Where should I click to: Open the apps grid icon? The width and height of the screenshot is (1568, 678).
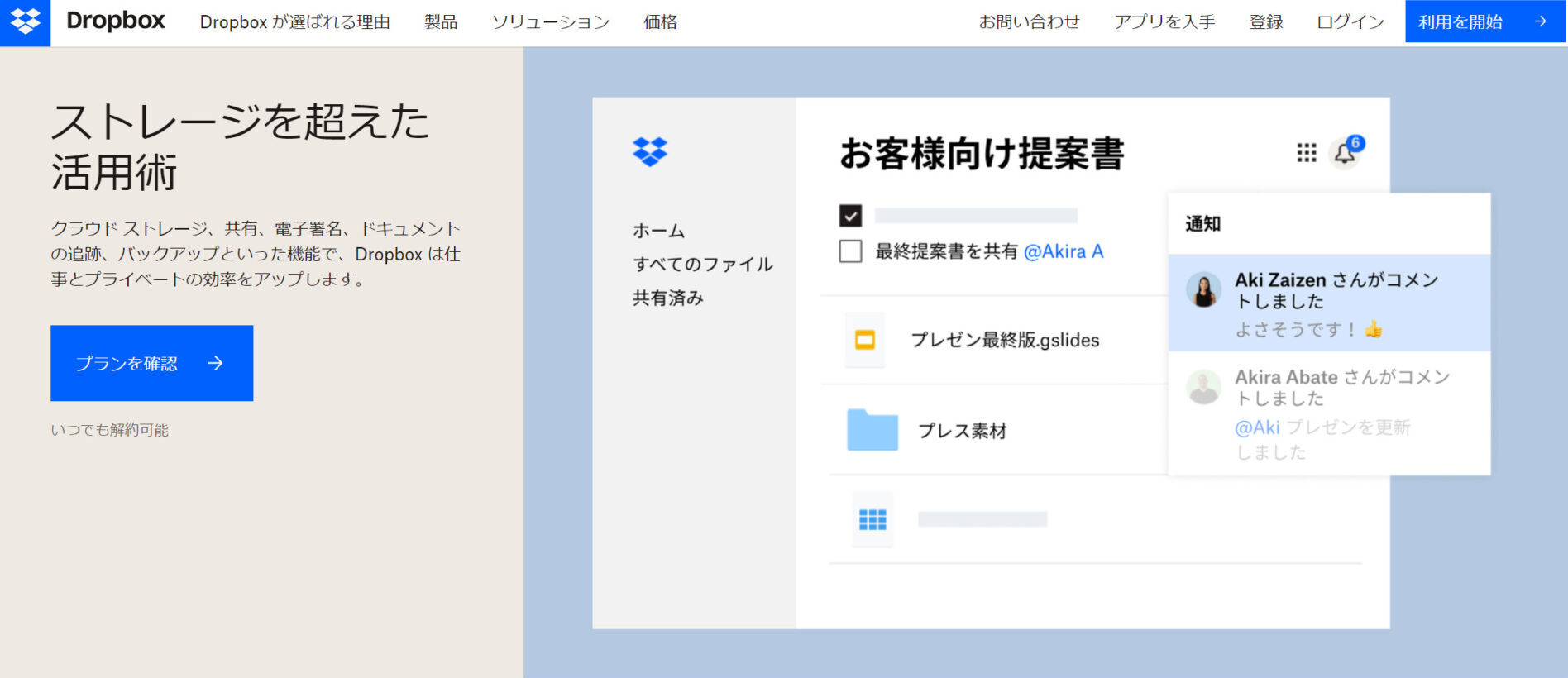(1307, 153)
